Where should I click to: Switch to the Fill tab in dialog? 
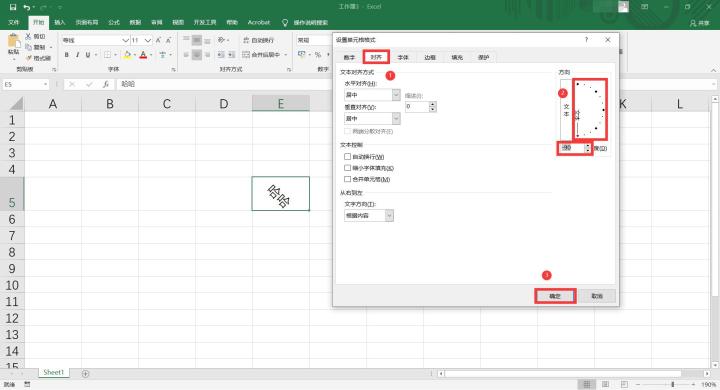[x=457, y=57]
